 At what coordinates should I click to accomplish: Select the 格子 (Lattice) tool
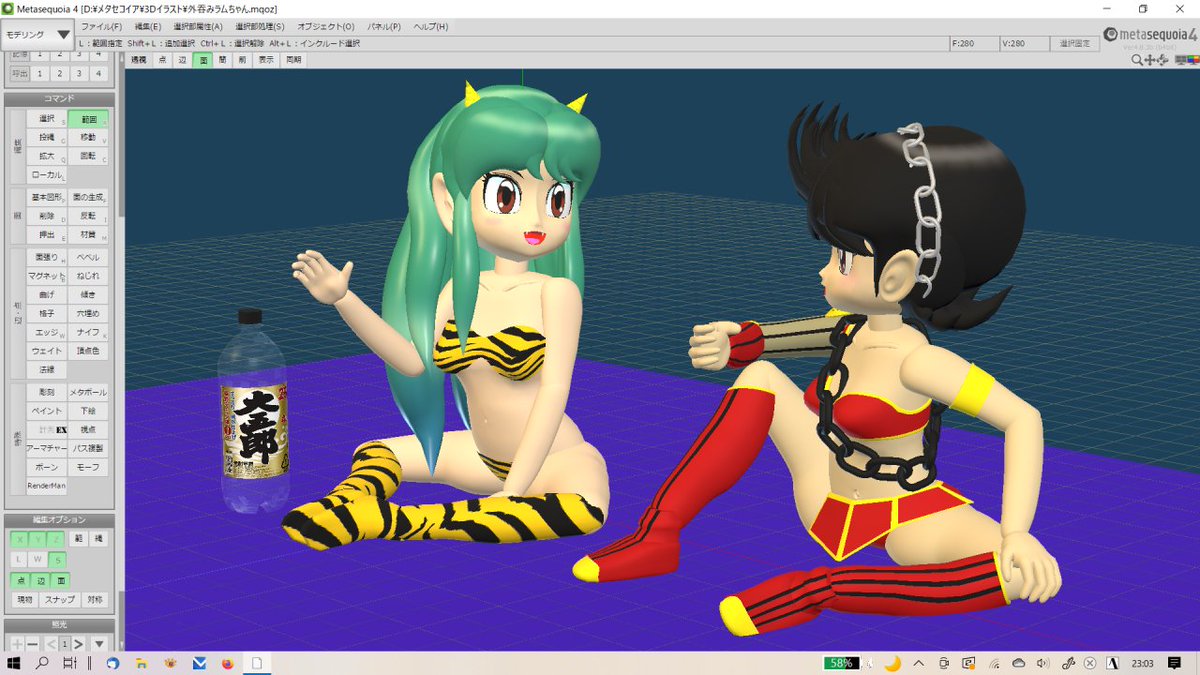point(46,314)
